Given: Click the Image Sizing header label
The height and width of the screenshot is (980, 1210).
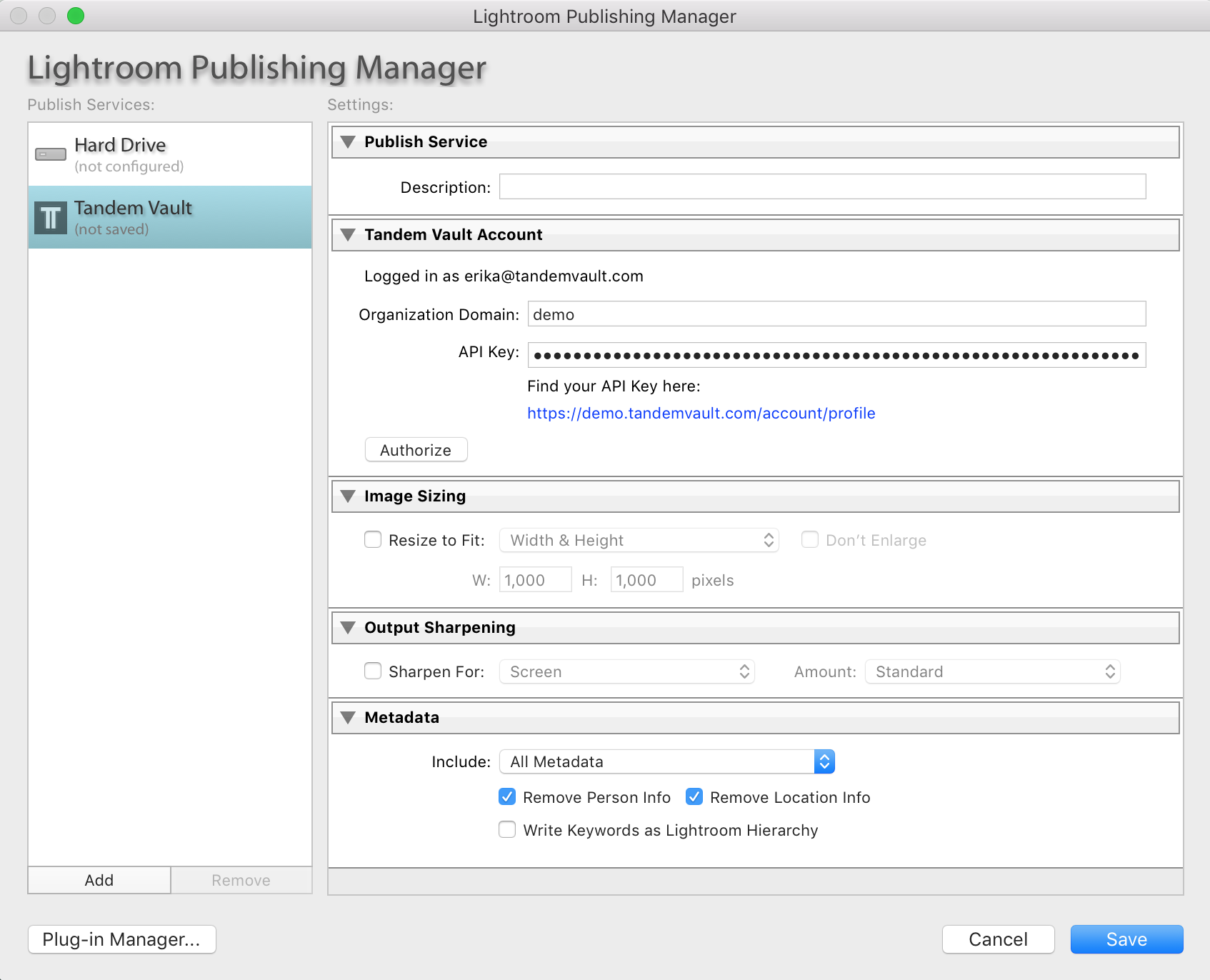Looking at the screenshot, I should 415,496.
